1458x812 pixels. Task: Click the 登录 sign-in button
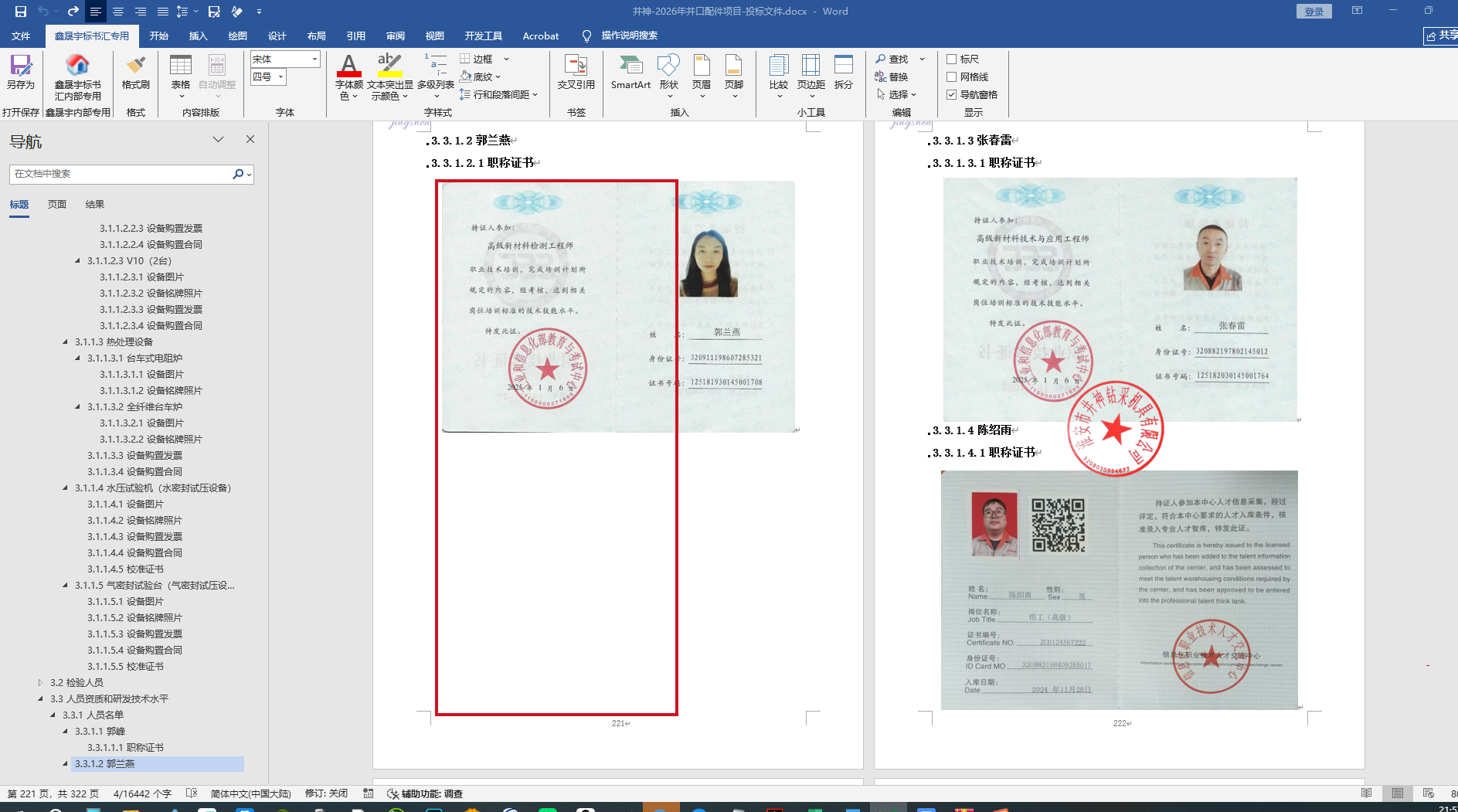pos(1314,12)
